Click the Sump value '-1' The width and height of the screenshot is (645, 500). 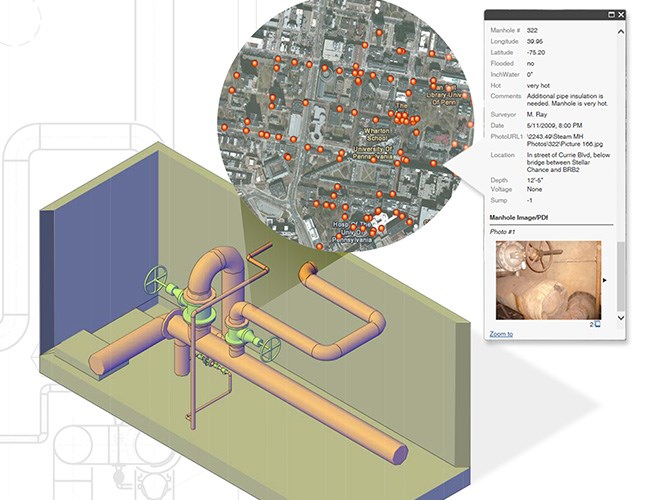[530, 201]
